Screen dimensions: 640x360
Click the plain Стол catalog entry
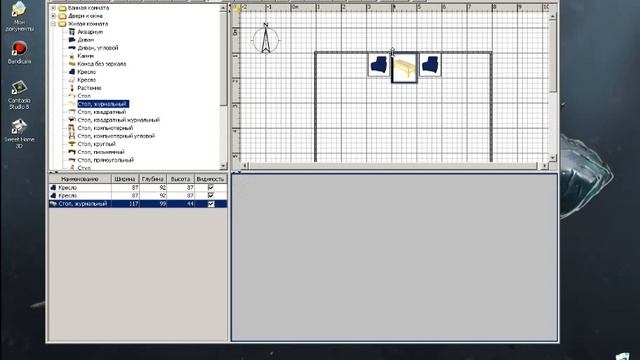coord(84,96)
